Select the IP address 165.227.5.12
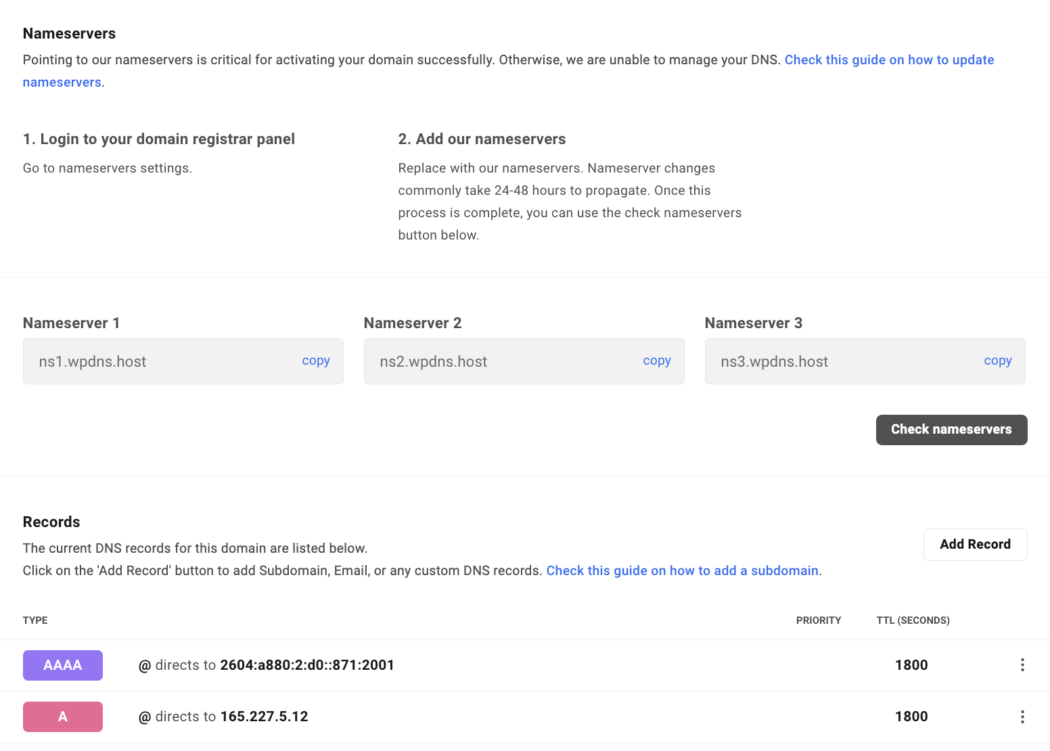 [264, 716]
